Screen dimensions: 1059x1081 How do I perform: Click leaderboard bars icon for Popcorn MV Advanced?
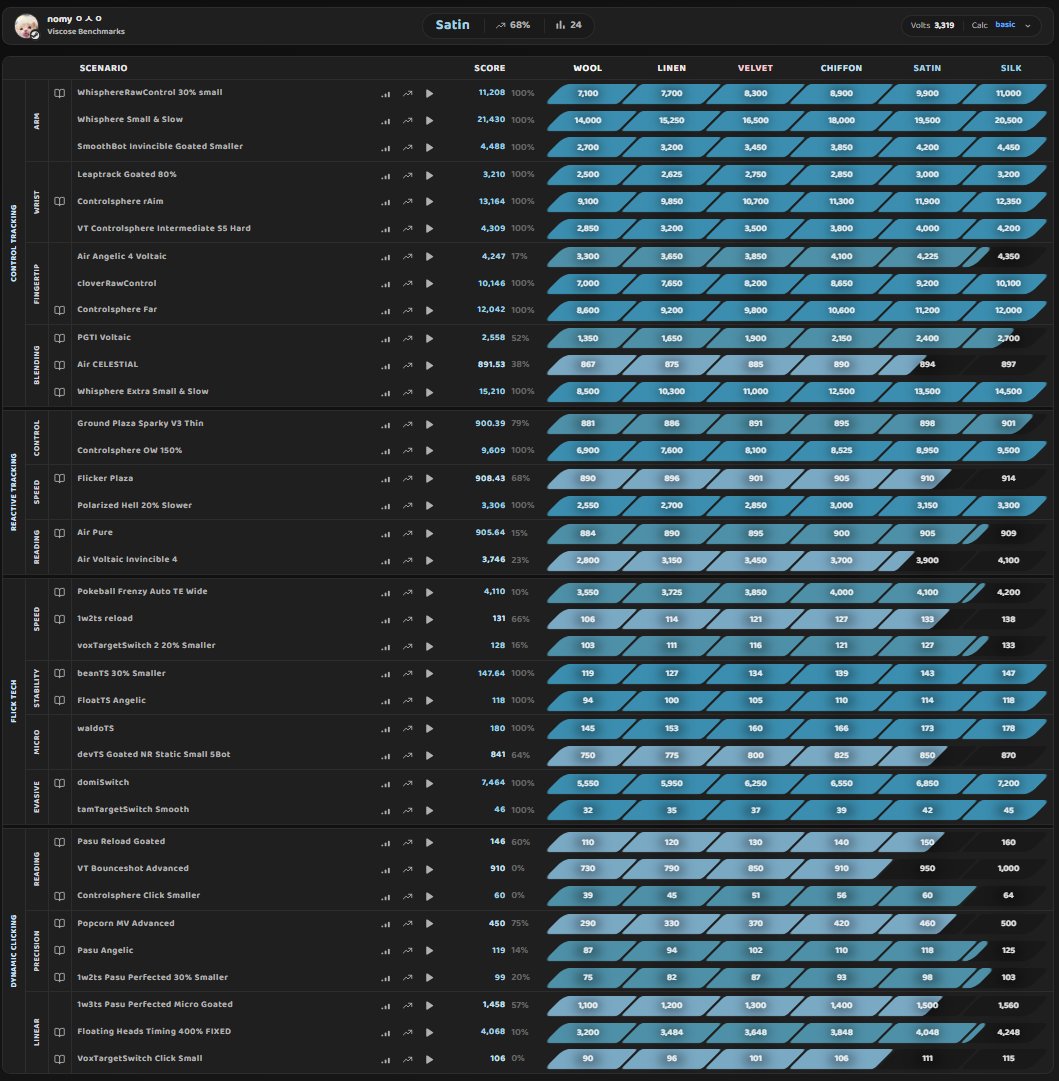(385, 924)
